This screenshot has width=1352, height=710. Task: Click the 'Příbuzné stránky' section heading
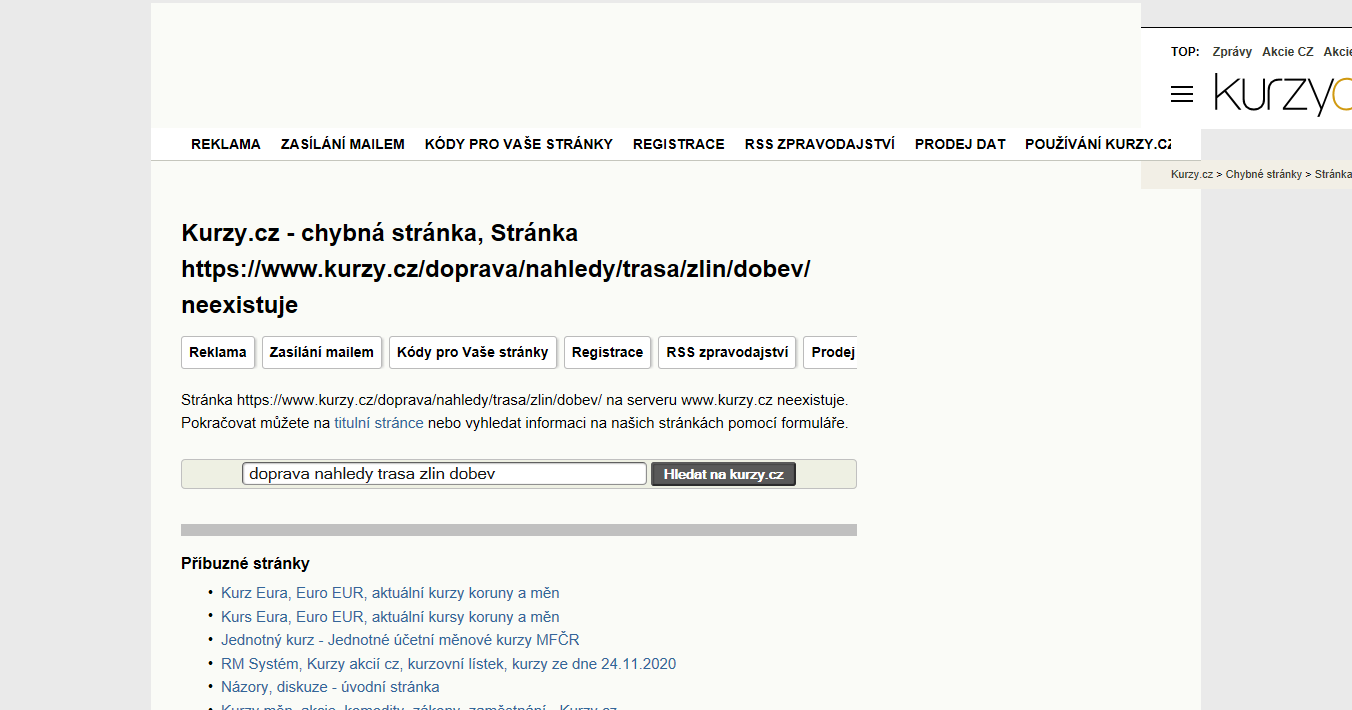246,563
